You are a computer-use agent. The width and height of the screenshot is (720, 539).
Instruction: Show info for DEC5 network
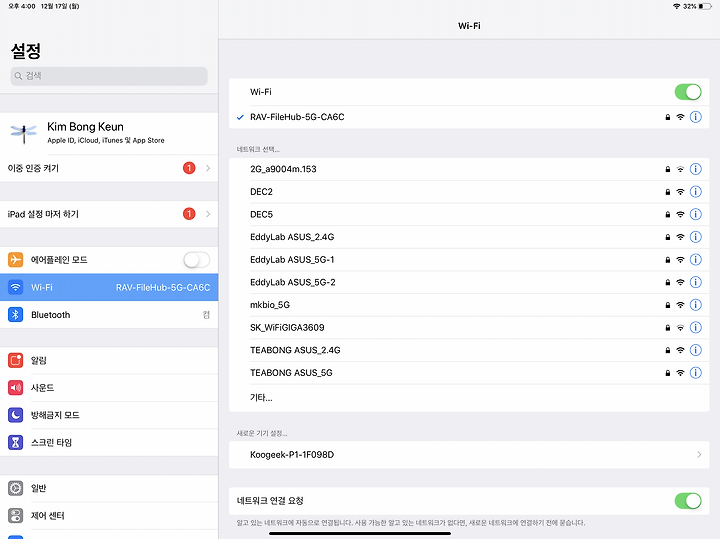point(696,214)
